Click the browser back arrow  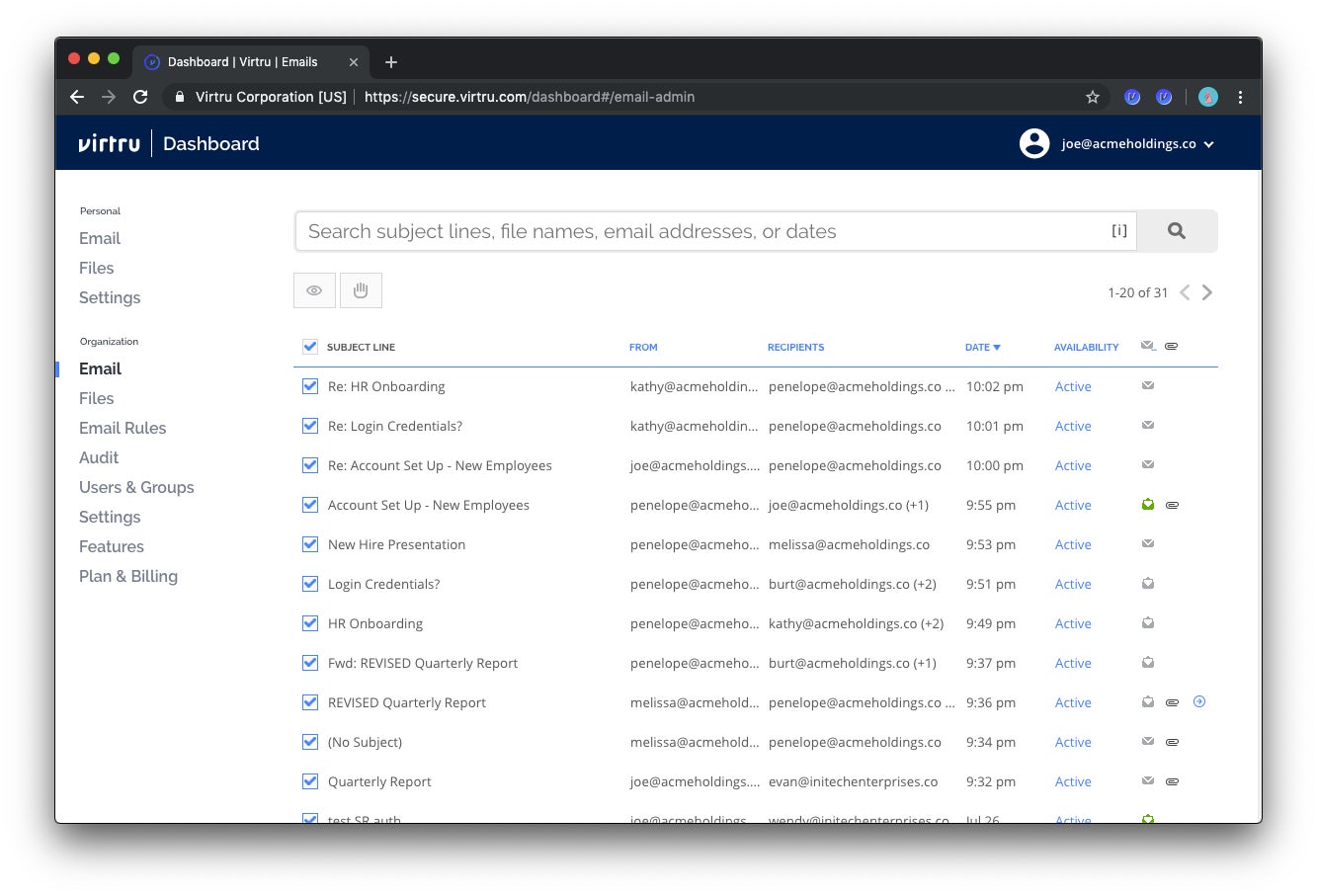[x=77, y=97]
